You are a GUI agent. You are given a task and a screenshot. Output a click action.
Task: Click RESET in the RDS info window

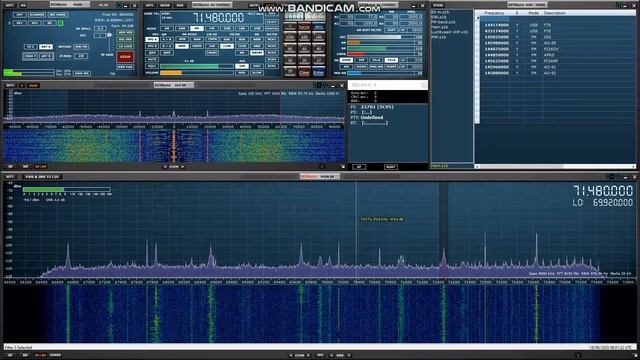(391, 167)
